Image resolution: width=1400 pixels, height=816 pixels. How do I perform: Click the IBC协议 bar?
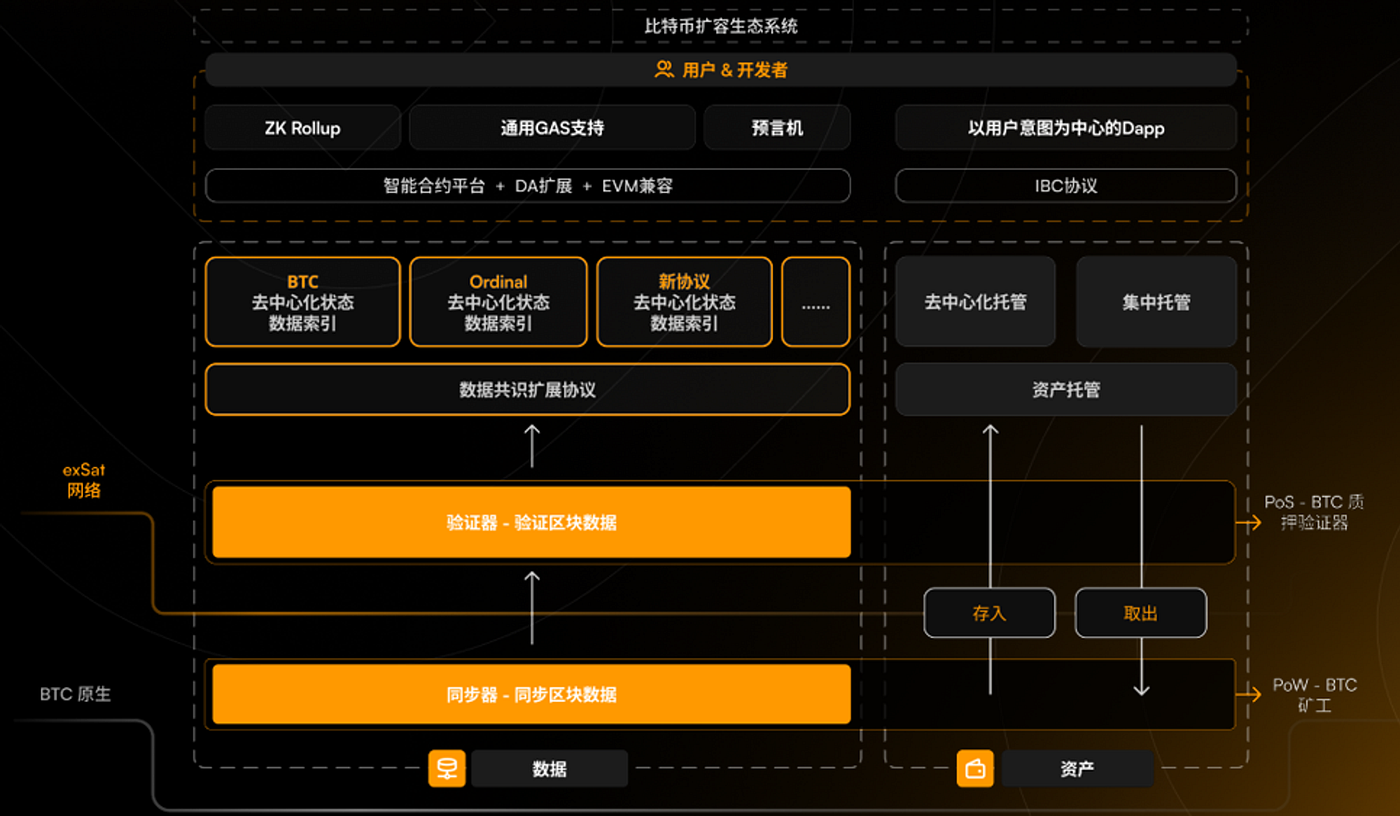pyautogui.click(x=1066, y=186)
